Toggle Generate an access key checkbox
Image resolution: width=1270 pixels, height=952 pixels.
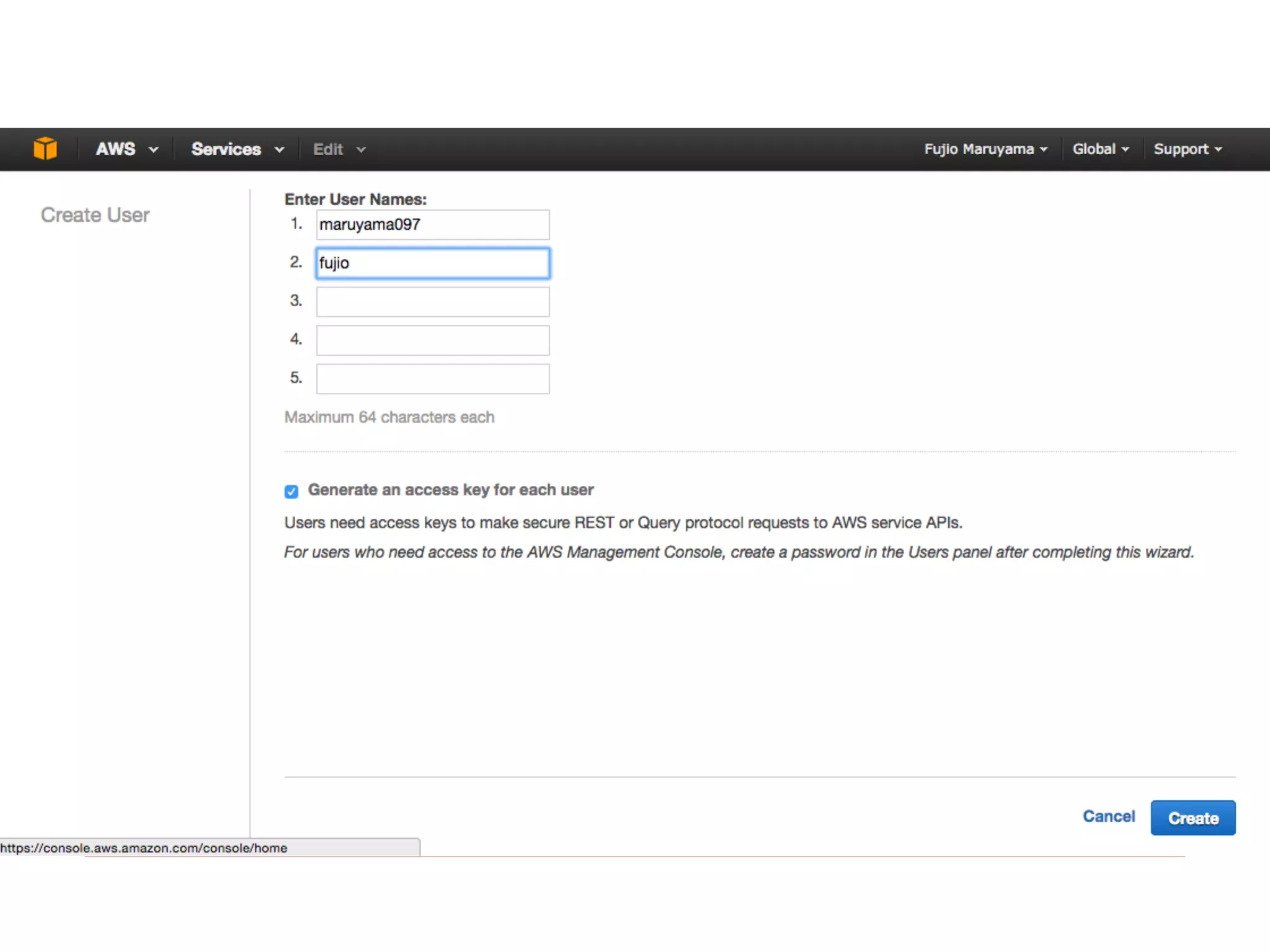(x=291, y=491)
